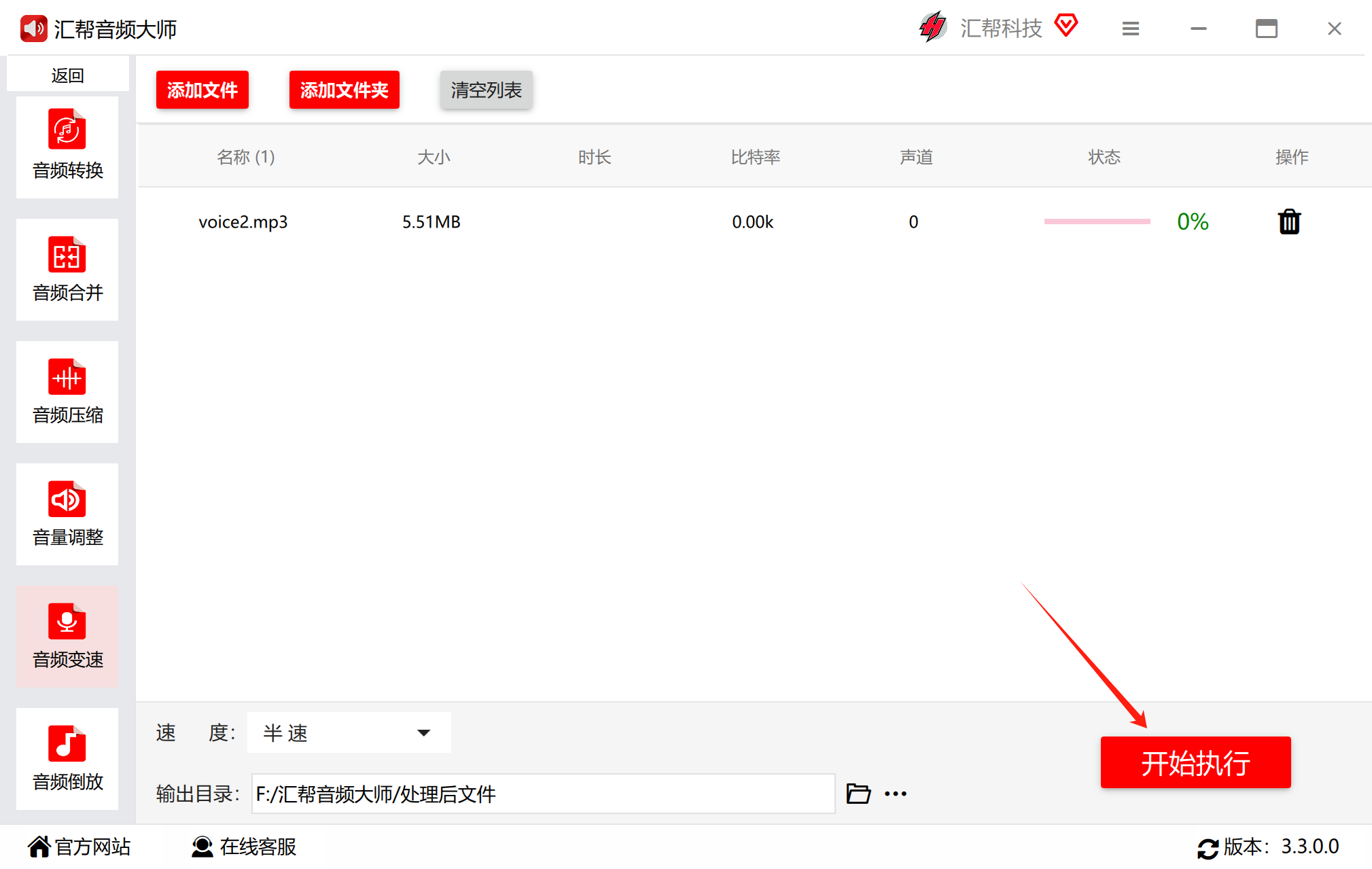This screenshot has height=869, width=1372.
Task: Click the 5.51MB size value
Action: tap(432, 221)
